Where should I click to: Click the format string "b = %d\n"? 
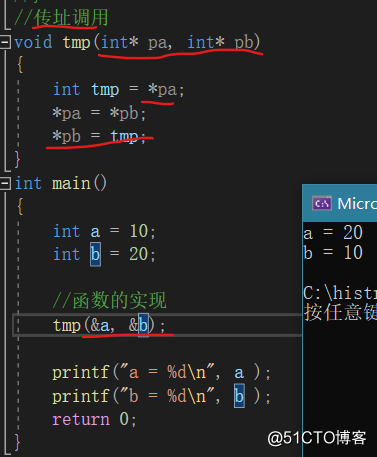pos(167,396)
